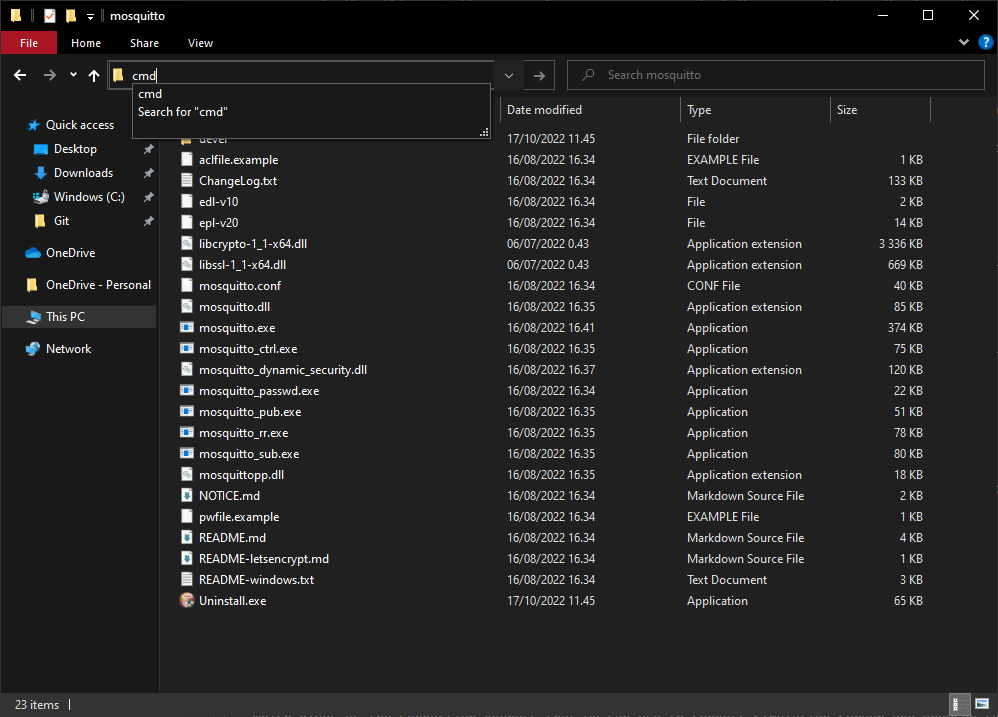998x717 pixels.
Task: Select the NOTICE.md file icon
Action: point(186,496)
